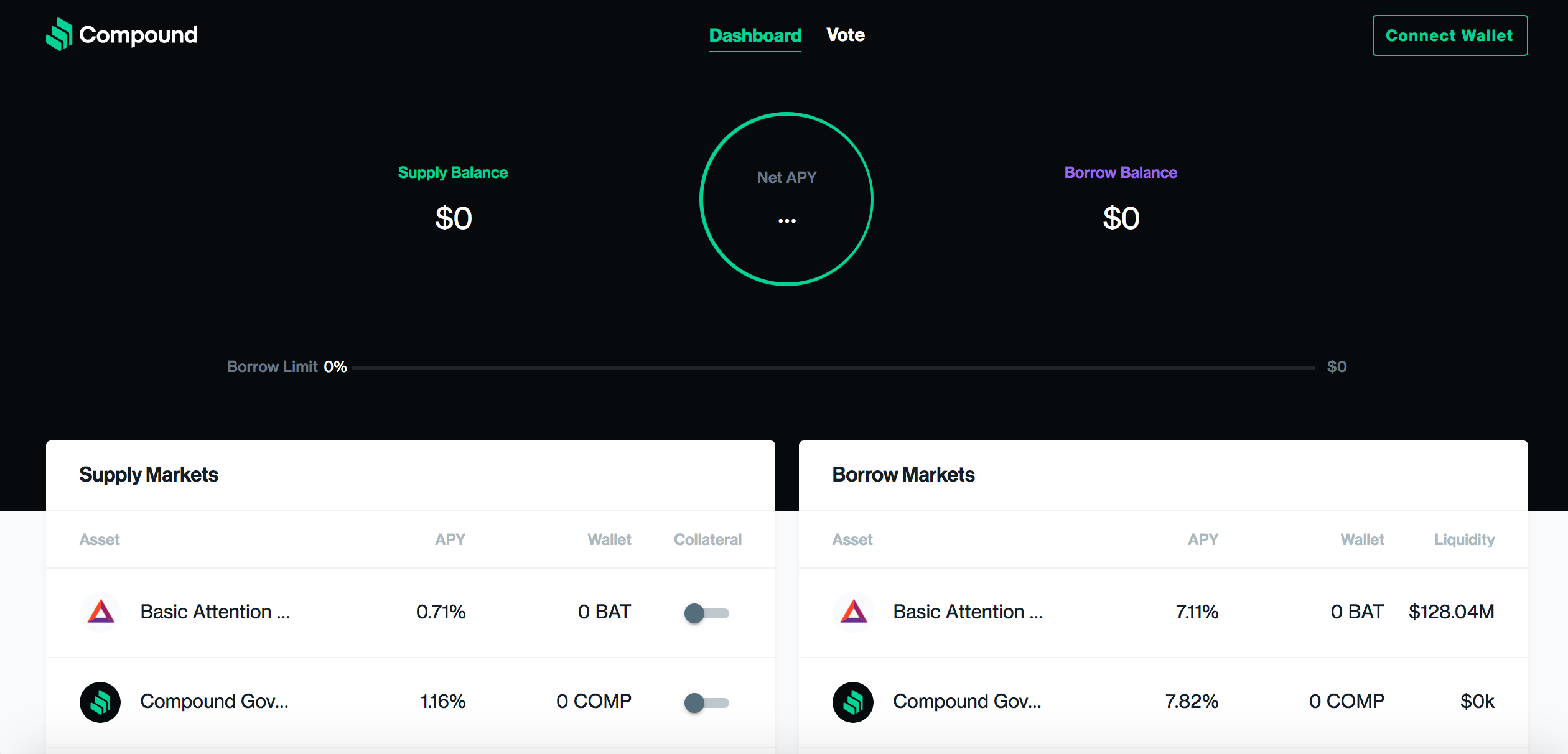
Task: Click the BAT icon in Supply Markets
Action: click(100, 612)
